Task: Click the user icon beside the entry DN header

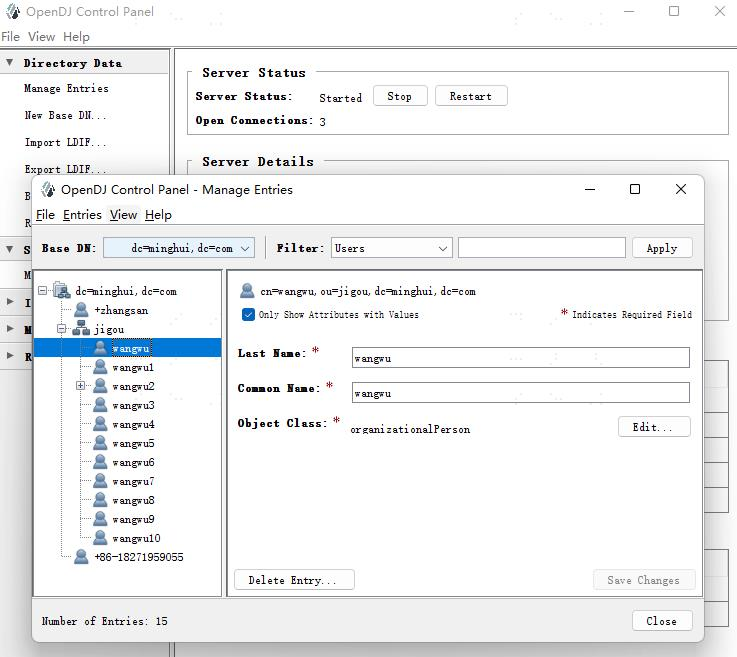Action: [247, 291]
